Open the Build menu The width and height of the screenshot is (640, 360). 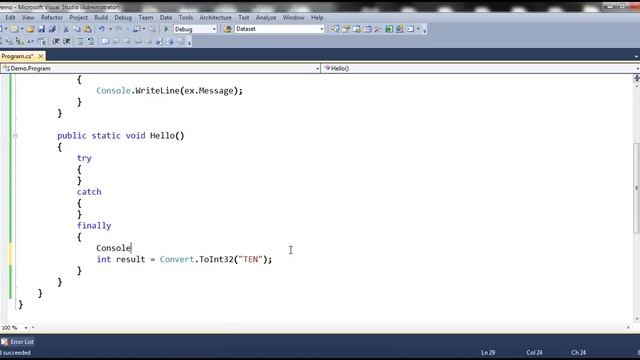101,18
